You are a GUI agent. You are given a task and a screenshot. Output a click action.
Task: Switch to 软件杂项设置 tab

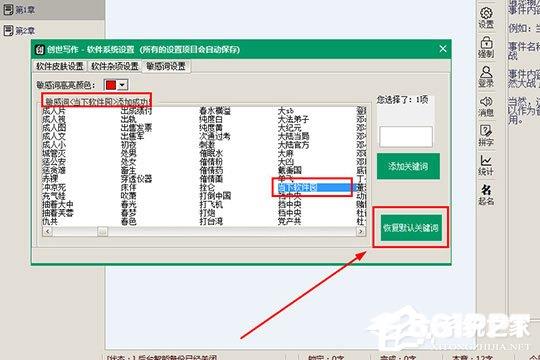(x=115, y=66)
